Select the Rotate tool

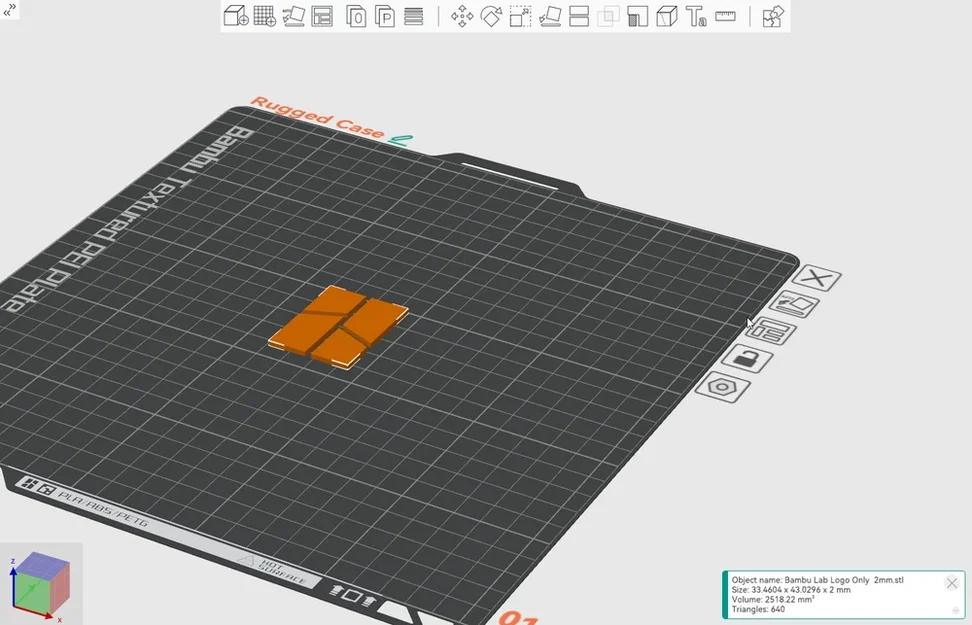click(x=491, y=16)
